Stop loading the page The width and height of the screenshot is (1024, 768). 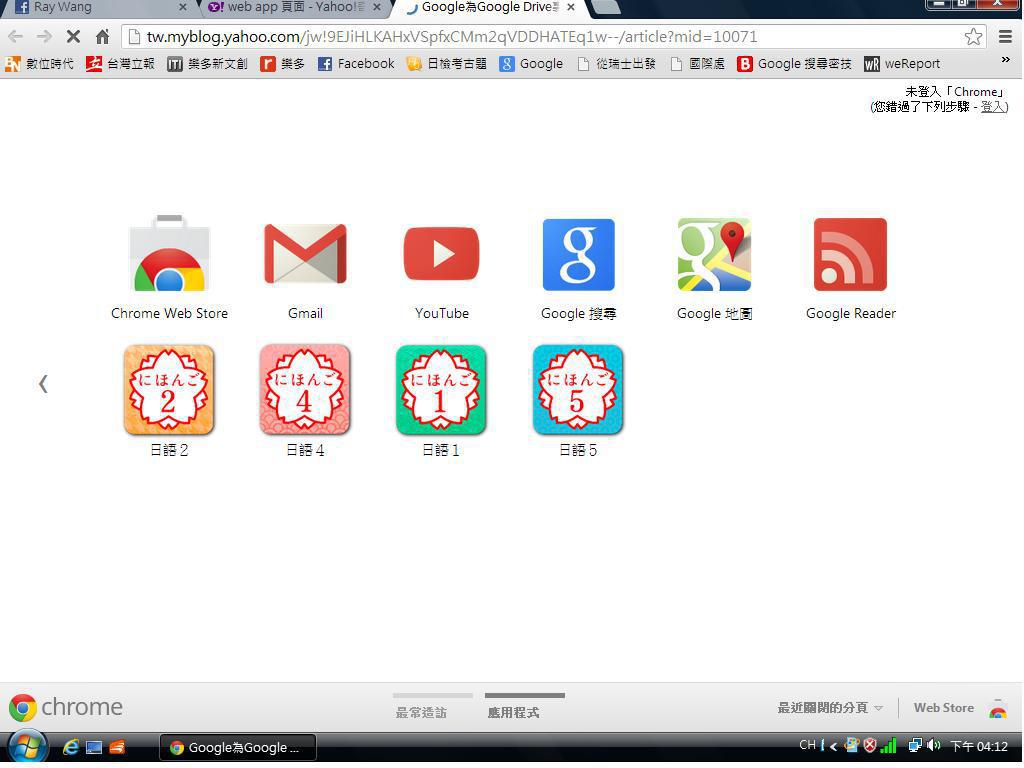73,37
